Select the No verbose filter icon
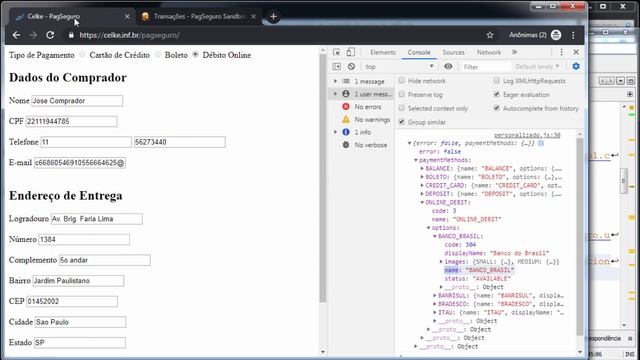 [346, 145]
